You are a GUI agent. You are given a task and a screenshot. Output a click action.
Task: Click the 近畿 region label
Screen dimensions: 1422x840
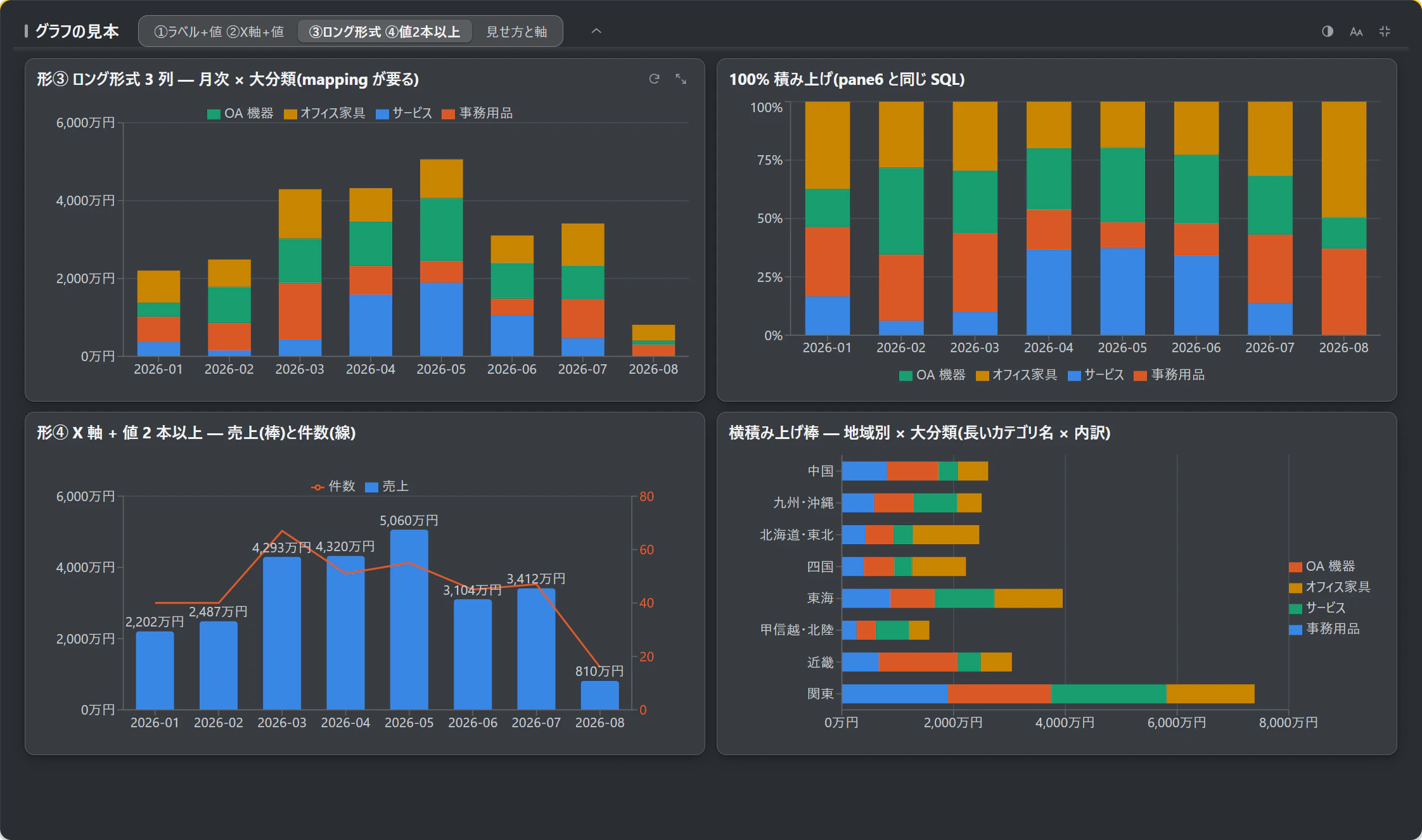821,662
